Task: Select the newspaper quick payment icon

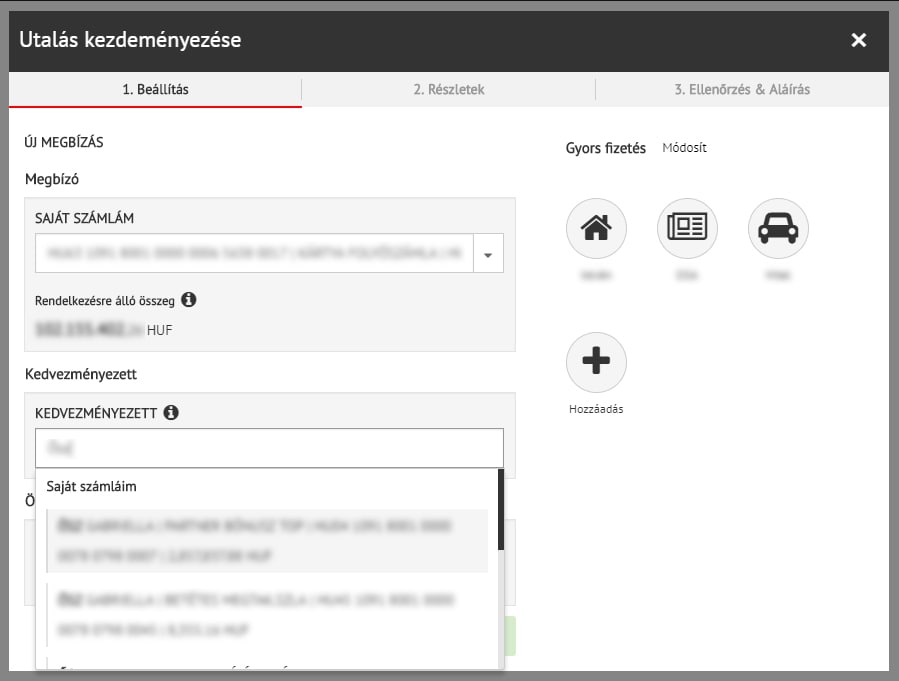Action: click(687, 229)
